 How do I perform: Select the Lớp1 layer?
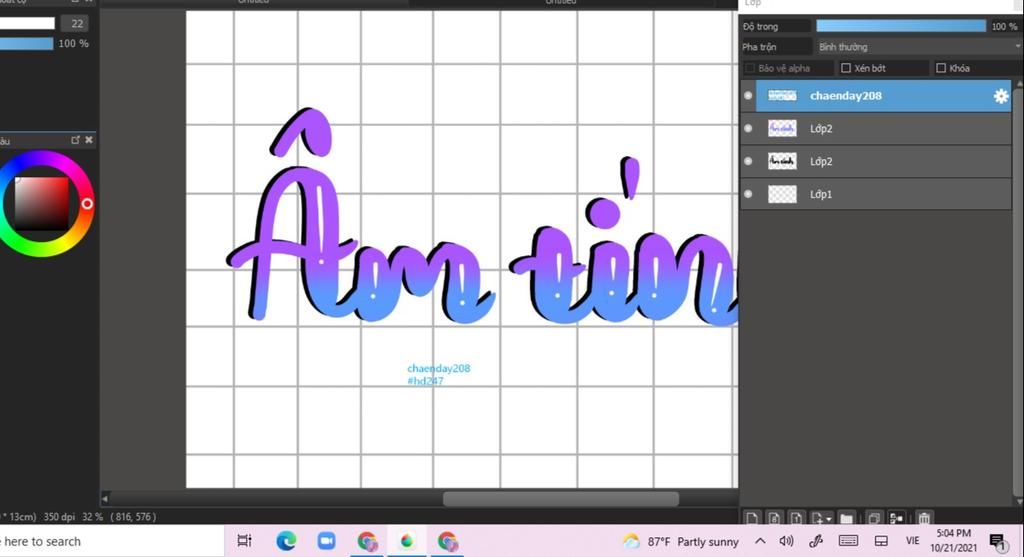[883, 193]
